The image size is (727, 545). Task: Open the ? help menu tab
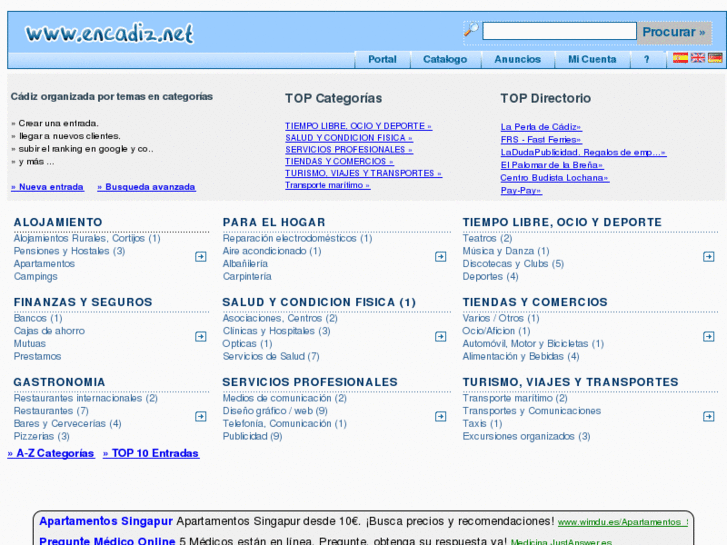pyautogui.click(x=647, y=59)
